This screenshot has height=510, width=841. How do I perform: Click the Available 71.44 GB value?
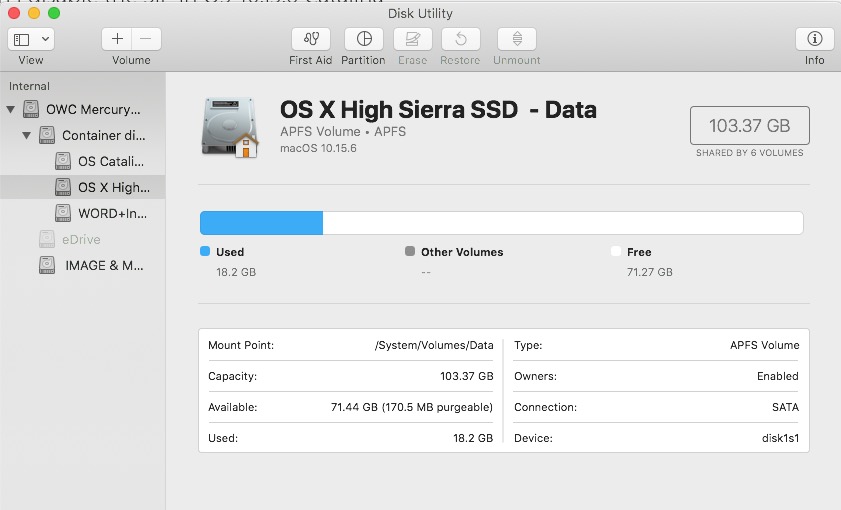[412, 407]
